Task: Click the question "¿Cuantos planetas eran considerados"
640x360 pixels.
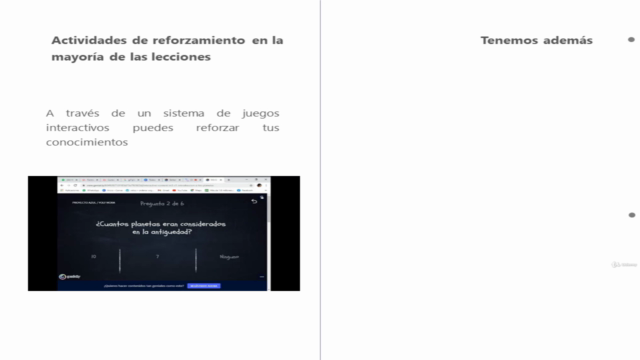Action: [x=161, y=224]
